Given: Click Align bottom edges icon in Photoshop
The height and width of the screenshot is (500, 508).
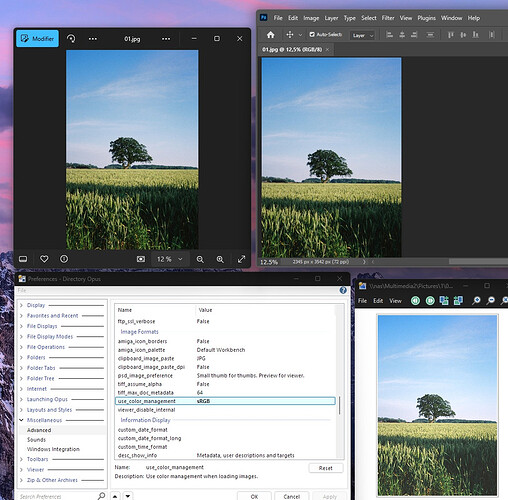Looking at the screenshot, I should (x=476, y=34).
